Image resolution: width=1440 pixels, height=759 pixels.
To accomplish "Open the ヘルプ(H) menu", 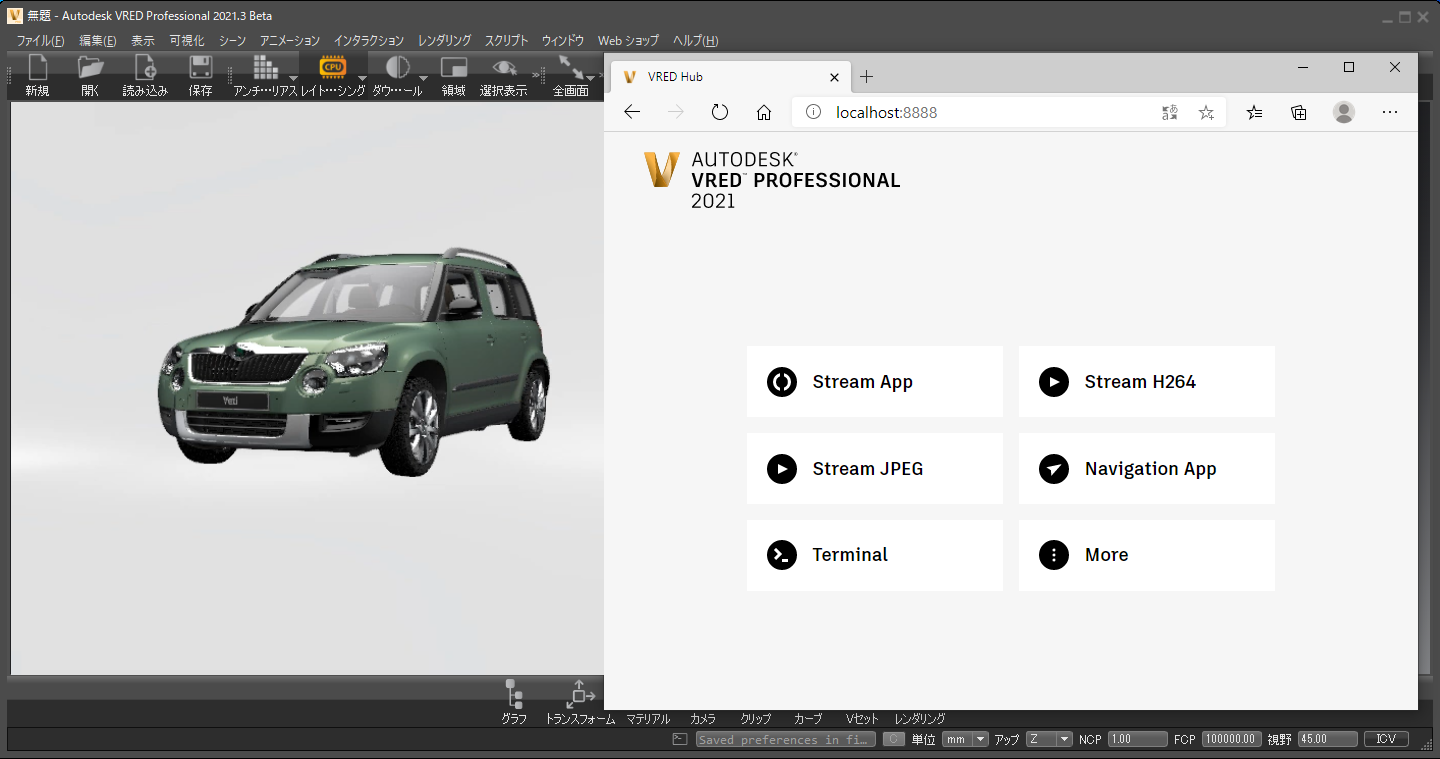I will pyautogui.click(x=695, y=41).
